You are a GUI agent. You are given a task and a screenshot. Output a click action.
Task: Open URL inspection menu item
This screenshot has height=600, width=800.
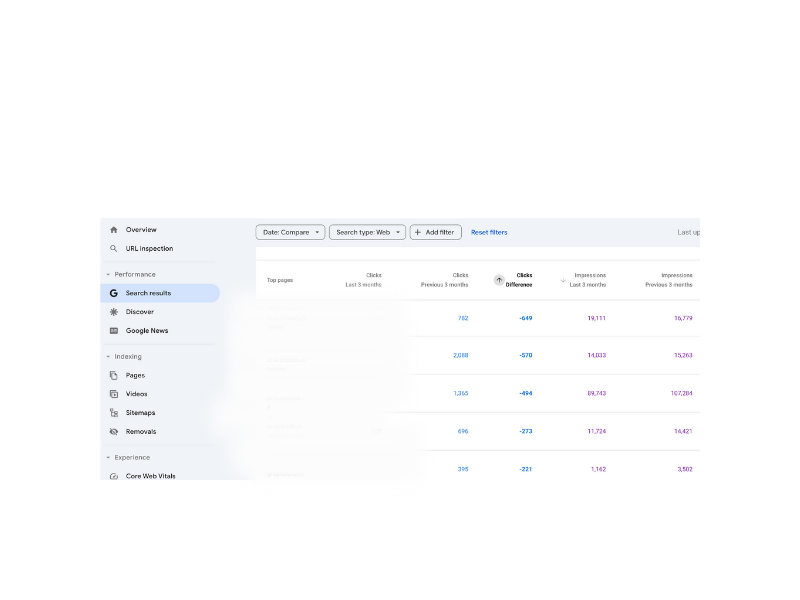pos(149,248)
